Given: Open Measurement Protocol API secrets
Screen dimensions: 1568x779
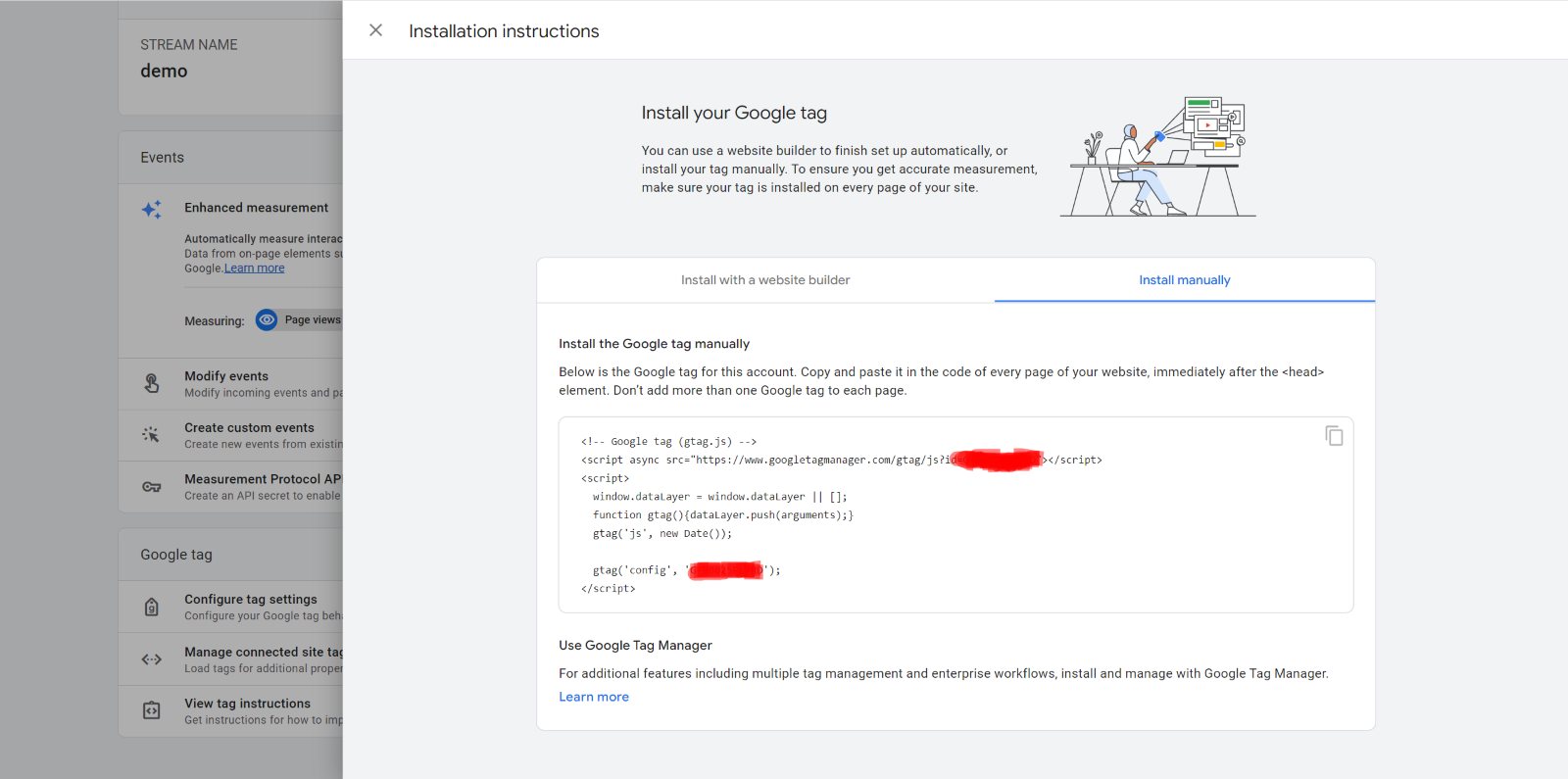Looking at the screenshot, I should coord(231,487).
